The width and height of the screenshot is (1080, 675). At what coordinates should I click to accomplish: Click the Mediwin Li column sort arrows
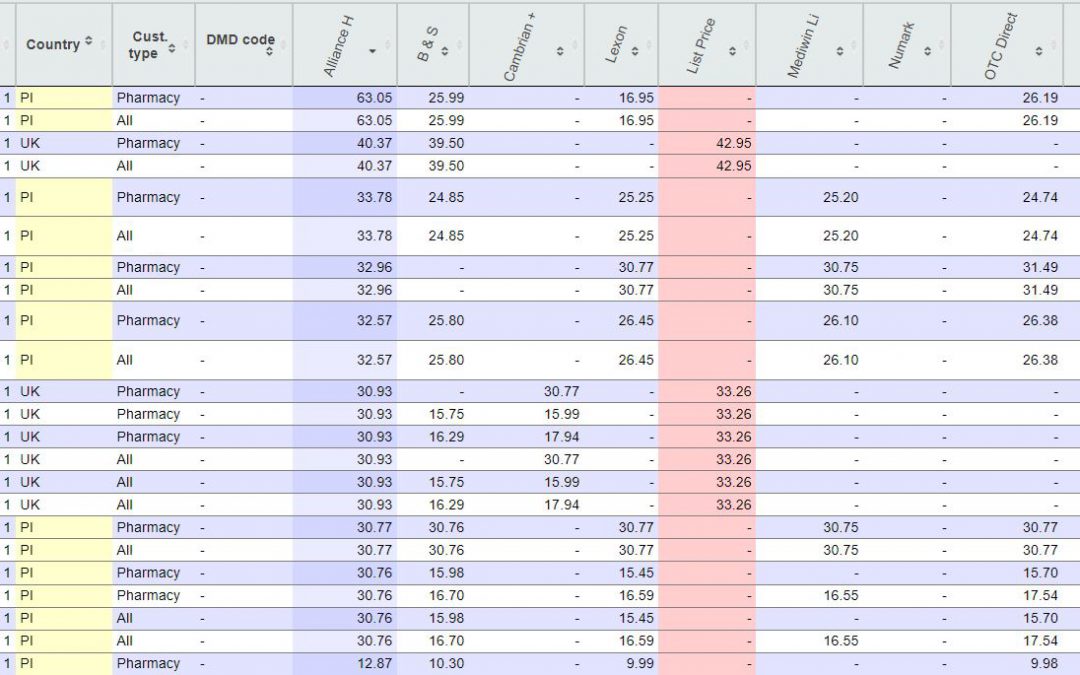(840, 51)
